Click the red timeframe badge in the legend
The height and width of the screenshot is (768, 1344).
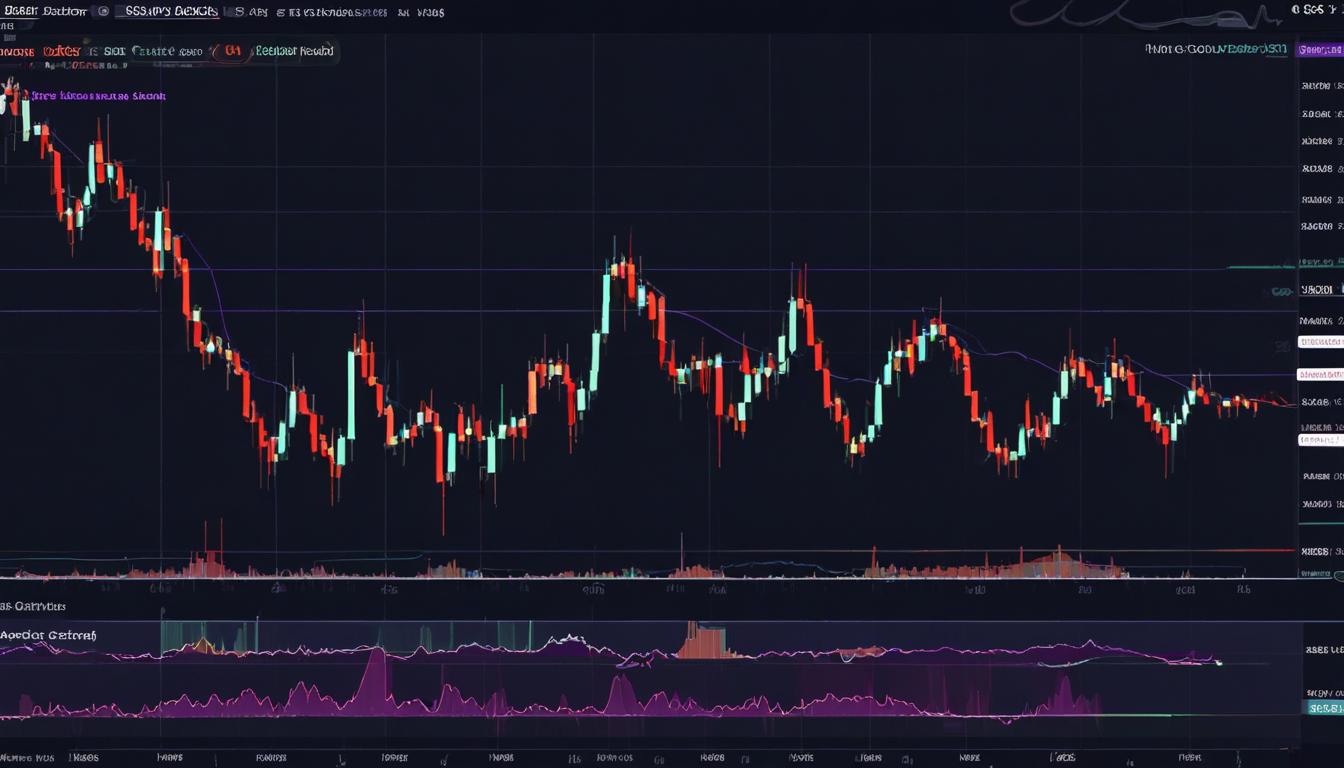point(232,50)
